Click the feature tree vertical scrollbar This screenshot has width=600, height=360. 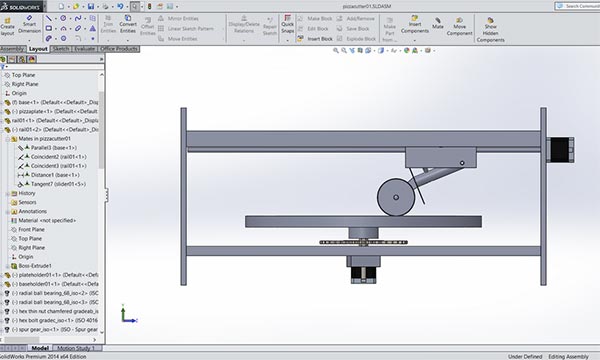[101, 130]
